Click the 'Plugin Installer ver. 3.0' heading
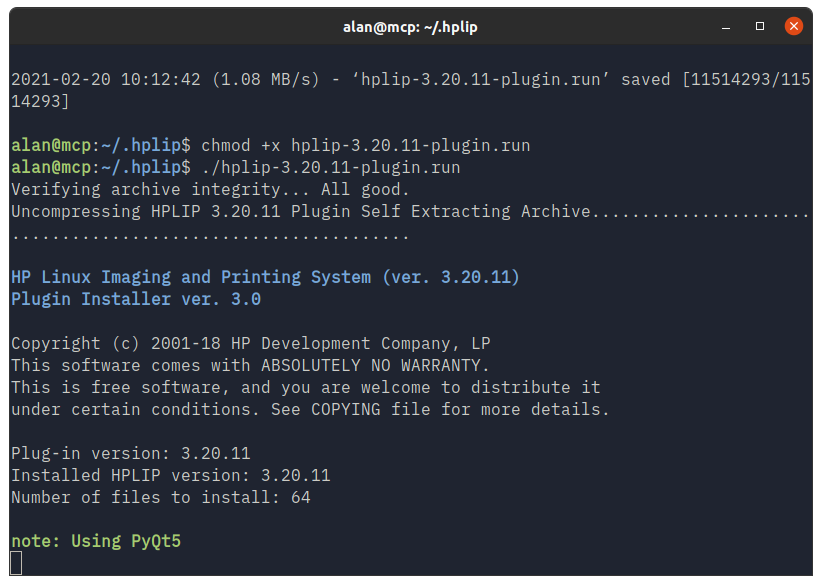The height and width of the screenshot is (585, 822). [x=136, y=299]
